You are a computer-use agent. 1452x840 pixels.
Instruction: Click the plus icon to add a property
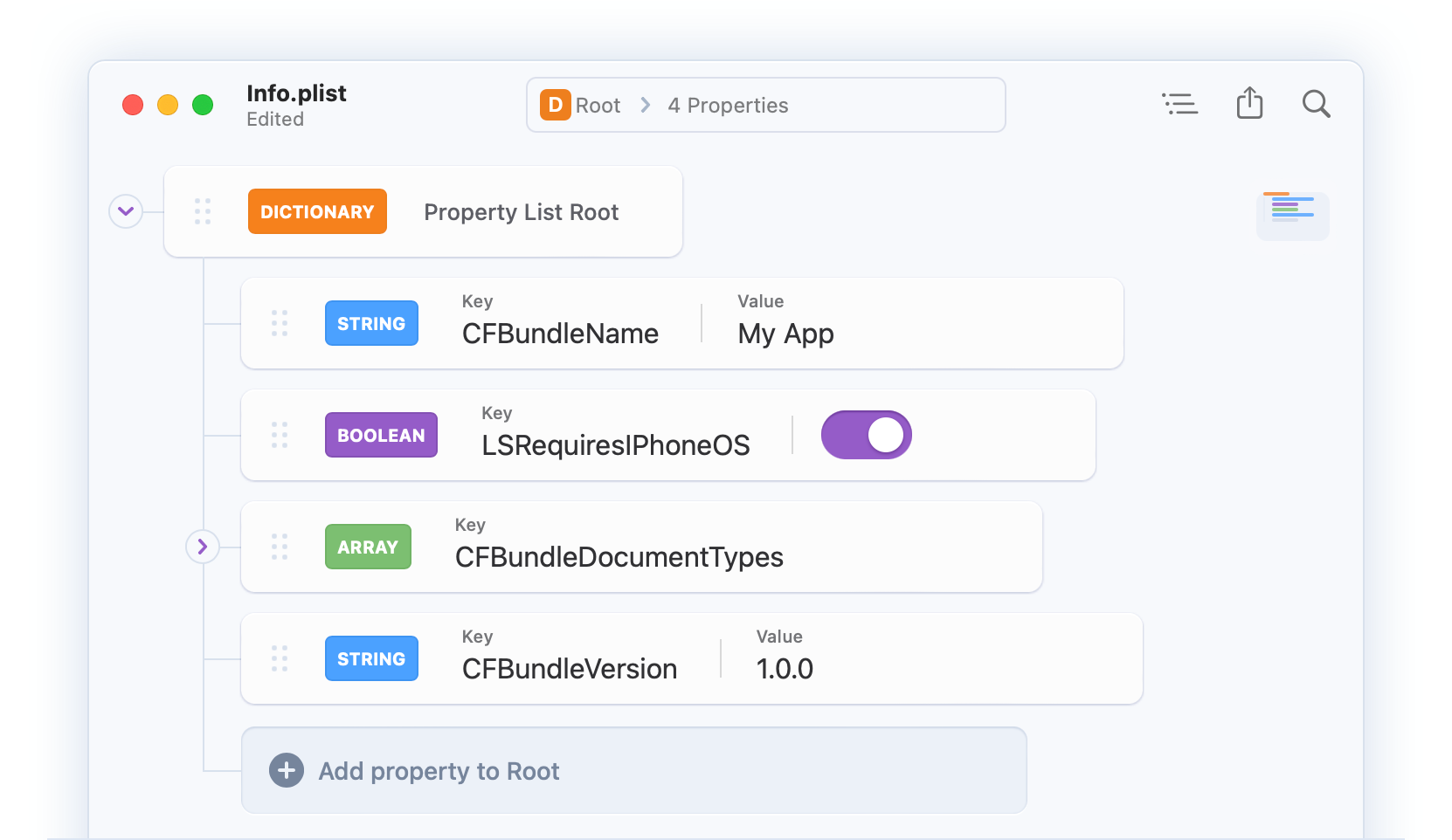(286, 770)
